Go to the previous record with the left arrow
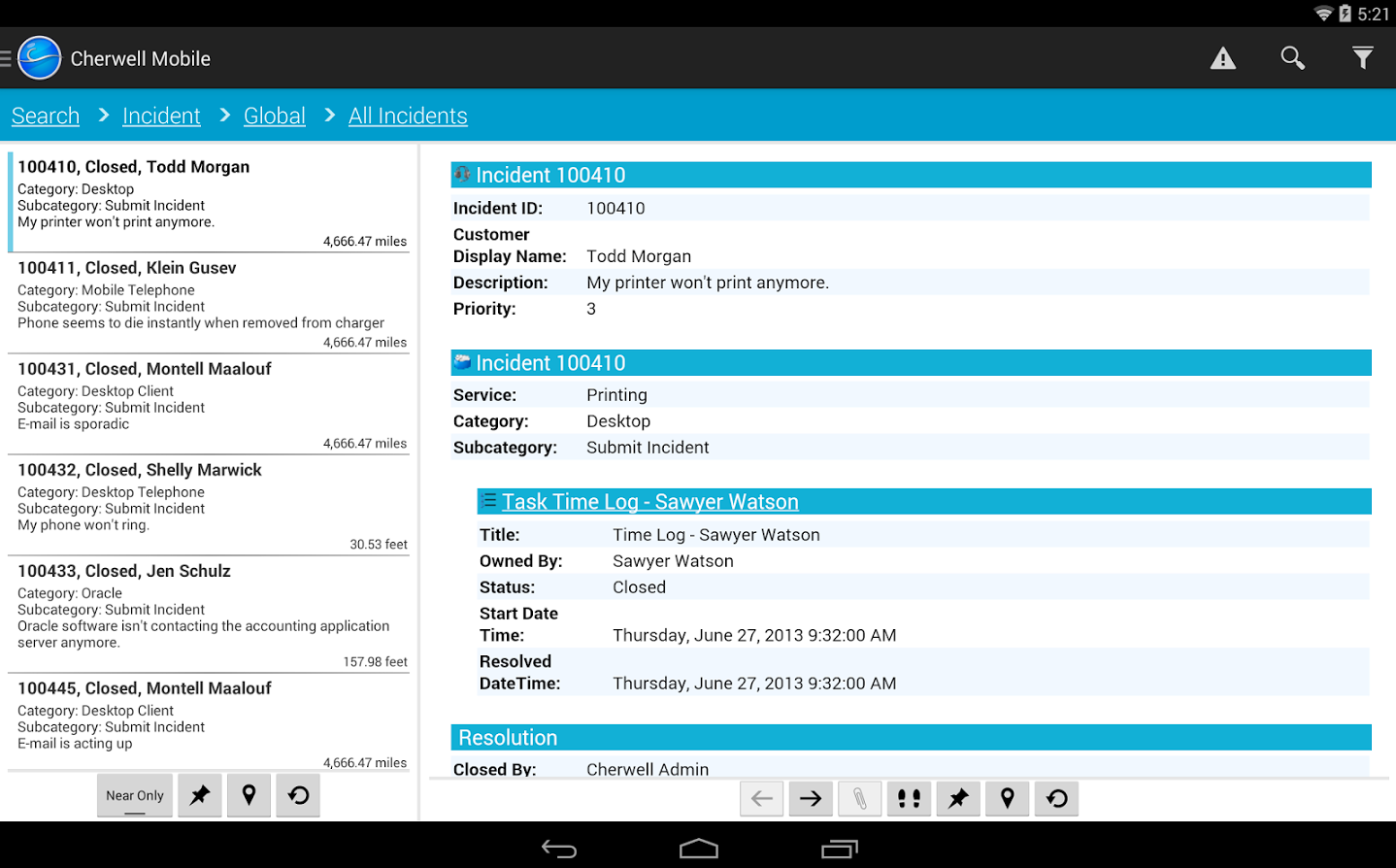1396x868 pixels. (x=762, y=798)
